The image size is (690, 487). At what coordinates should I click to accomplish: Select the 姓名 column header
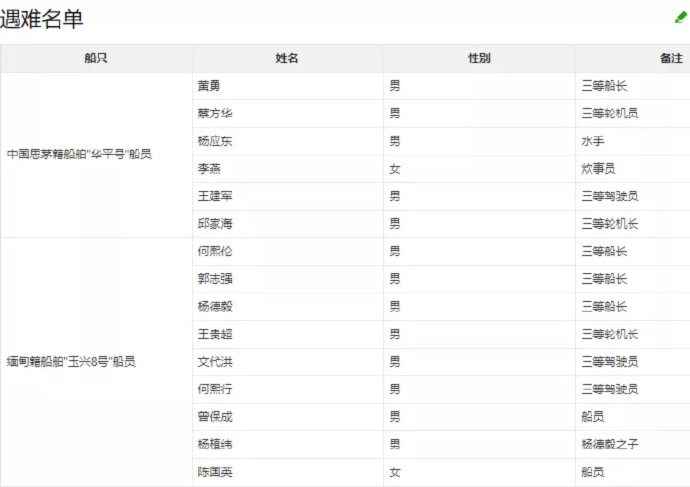[287, 58]
